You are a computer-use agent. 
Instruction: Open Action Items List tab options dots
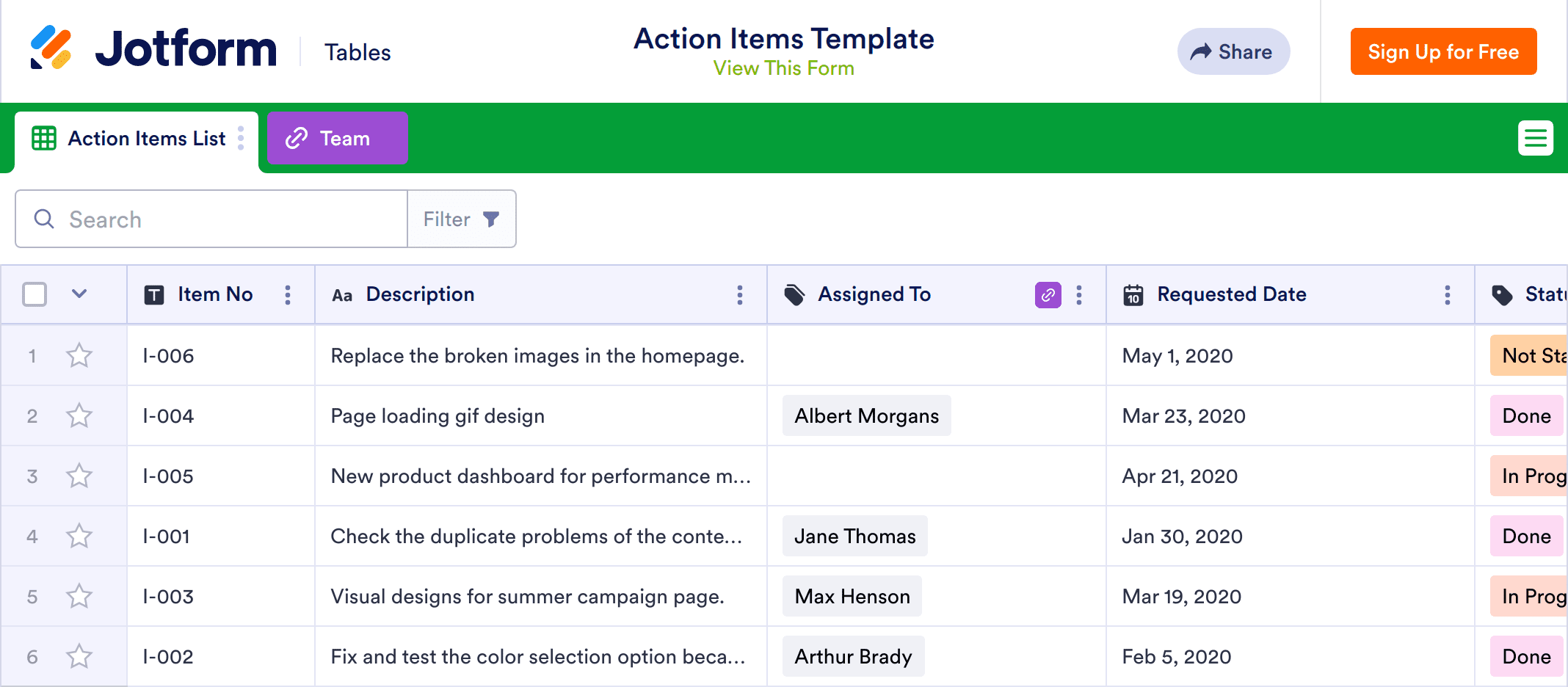pyautogui.click(x=241, y=138)
